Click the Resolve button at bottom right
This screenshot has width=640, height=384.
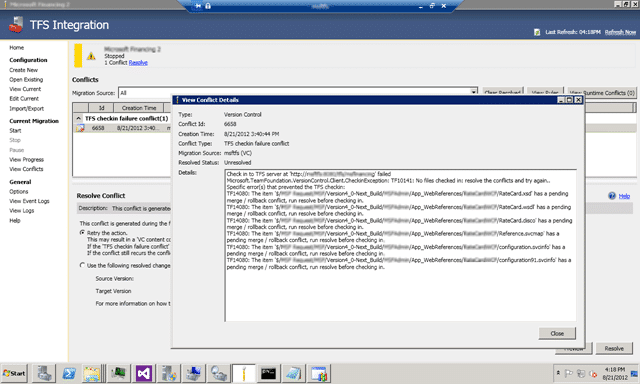[x=614, y=348]
